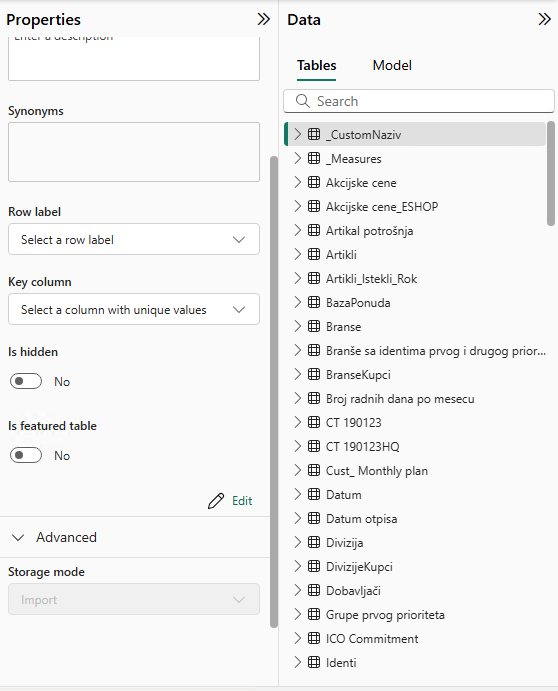Image resolution: width=558 pixels, height=691 pixels.
Task: Click table icon beside Datum otpisa
Action: 314,518
